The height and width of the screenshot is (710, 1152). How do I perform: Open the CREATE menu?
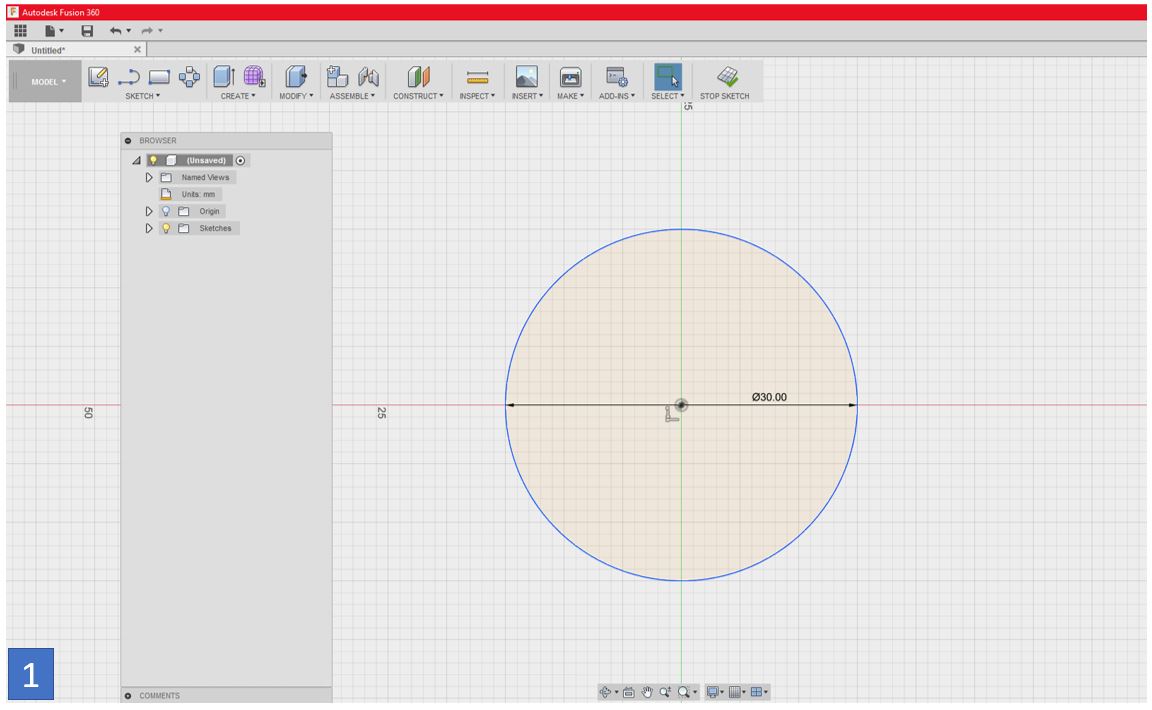point(238,96)
